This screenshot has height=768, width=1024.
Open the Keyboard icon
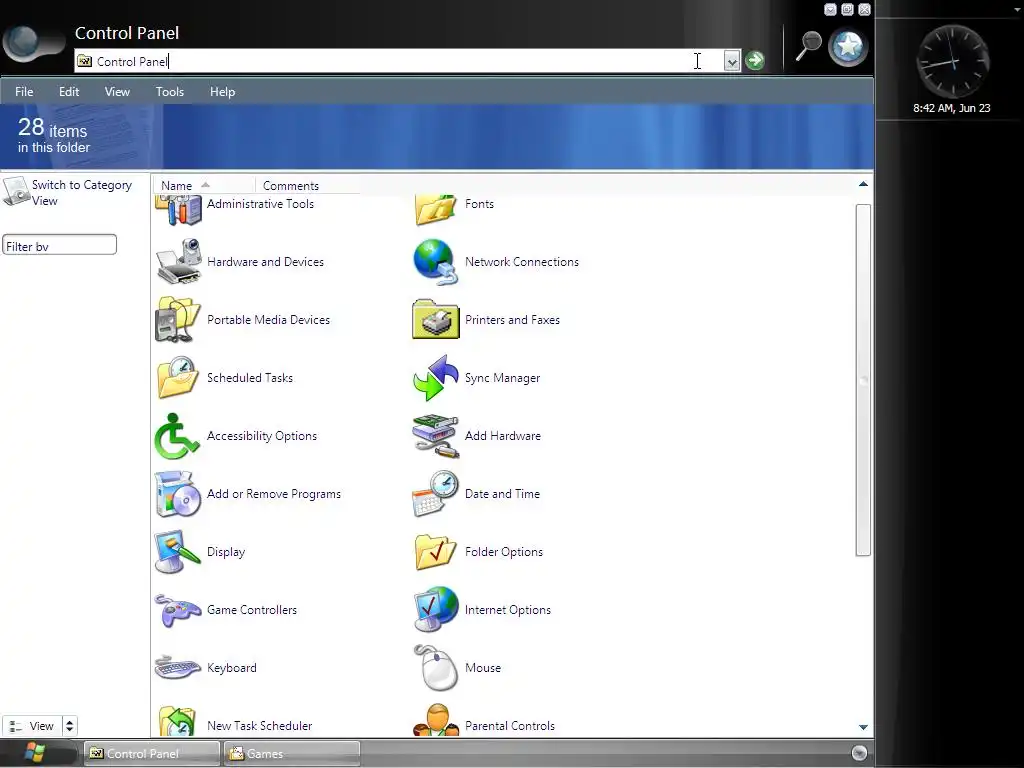(178, 667)
